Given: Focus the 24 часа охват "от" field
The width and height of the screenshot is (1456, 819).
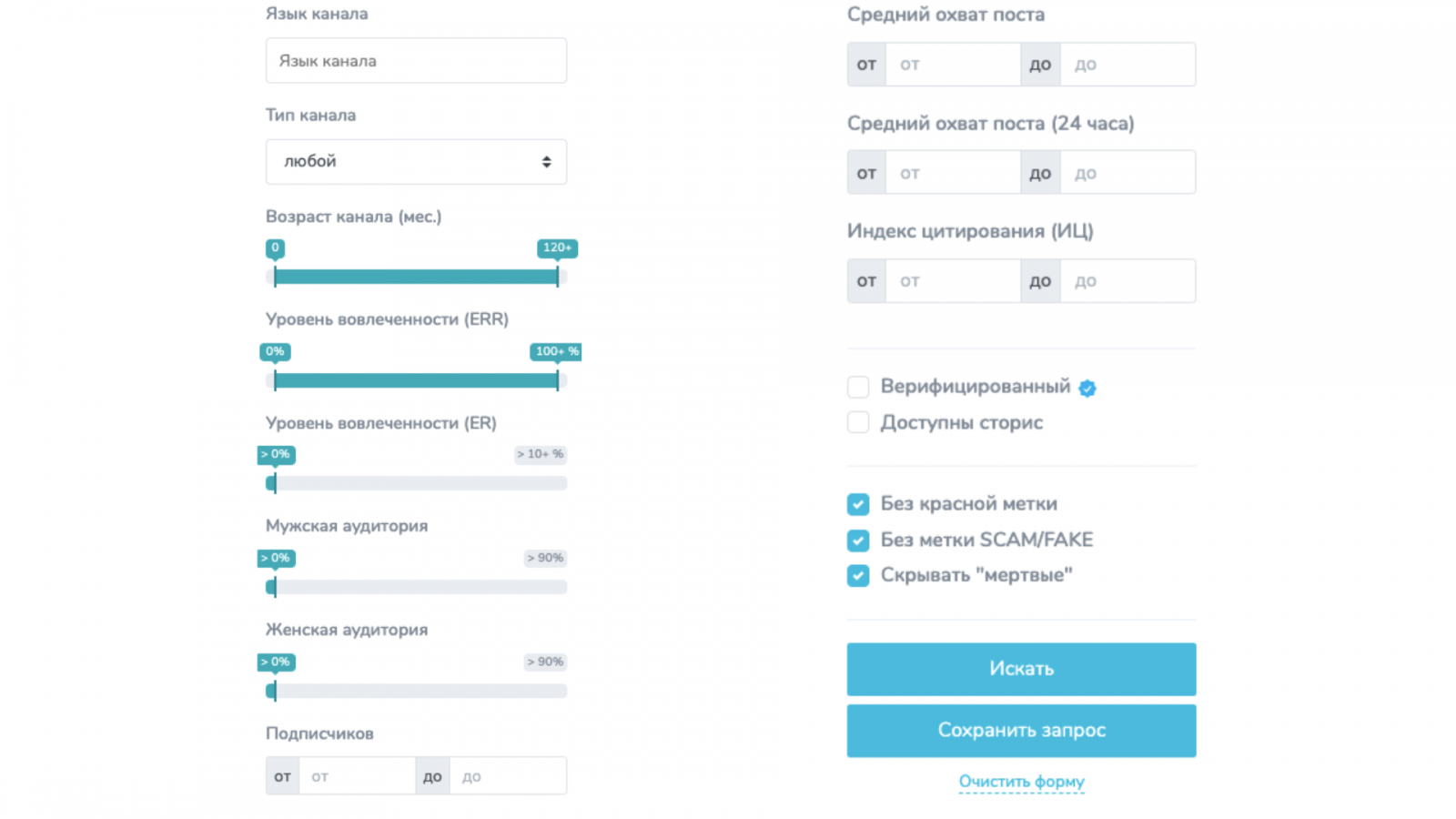Looking at the screenshot, I should [953, 173].
